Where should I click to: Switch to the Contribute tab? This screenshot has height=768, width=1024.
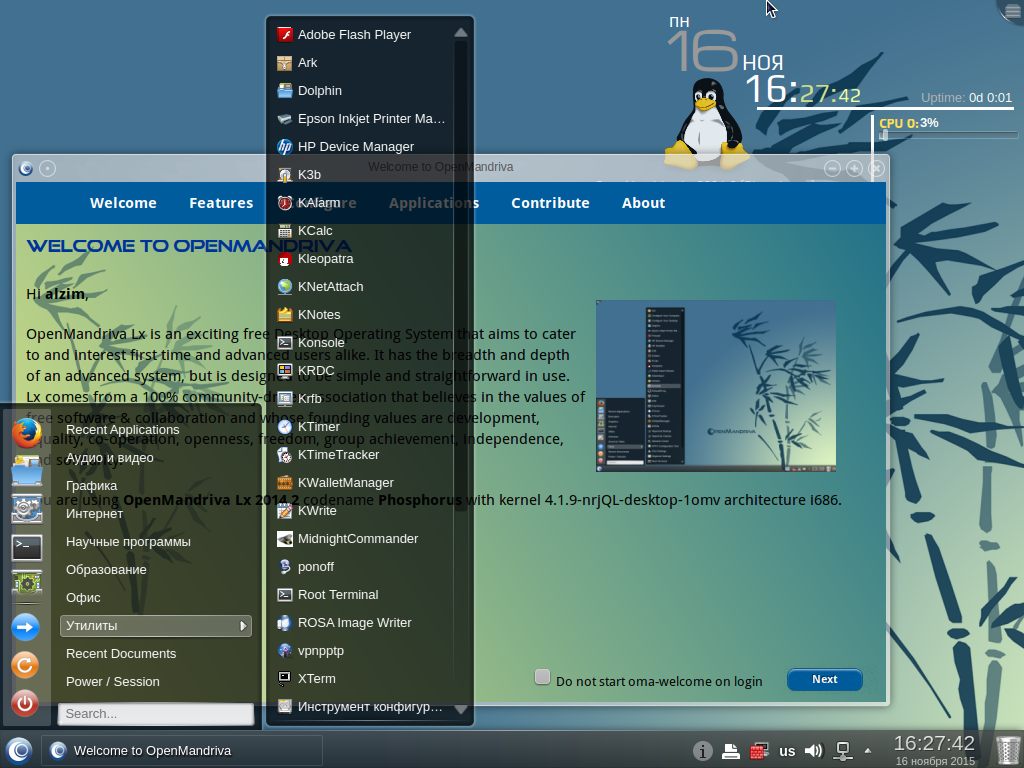(x=550, y=203)
